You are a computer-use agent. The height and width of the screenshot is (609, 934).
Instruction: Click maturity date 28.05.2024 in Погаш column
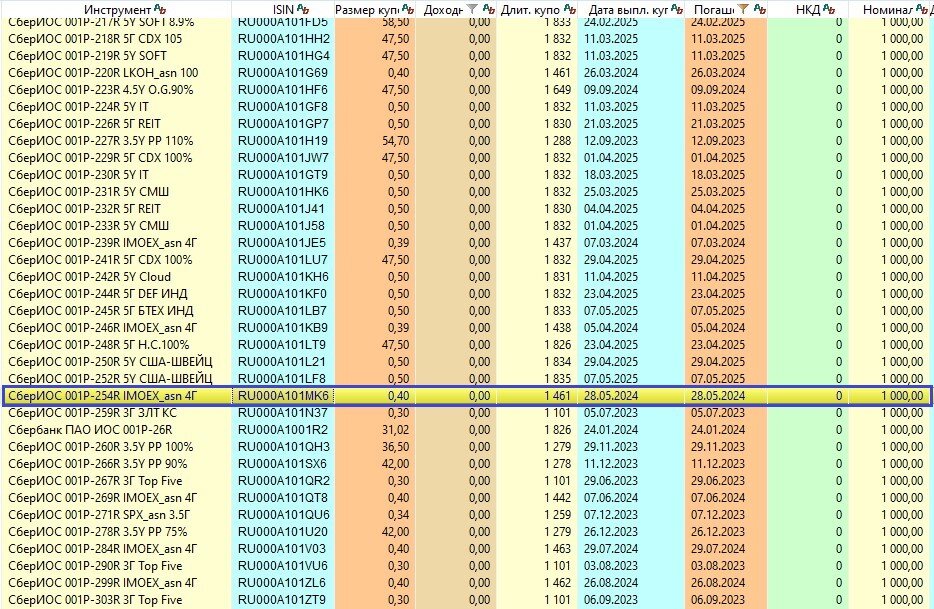click(718, 396)
